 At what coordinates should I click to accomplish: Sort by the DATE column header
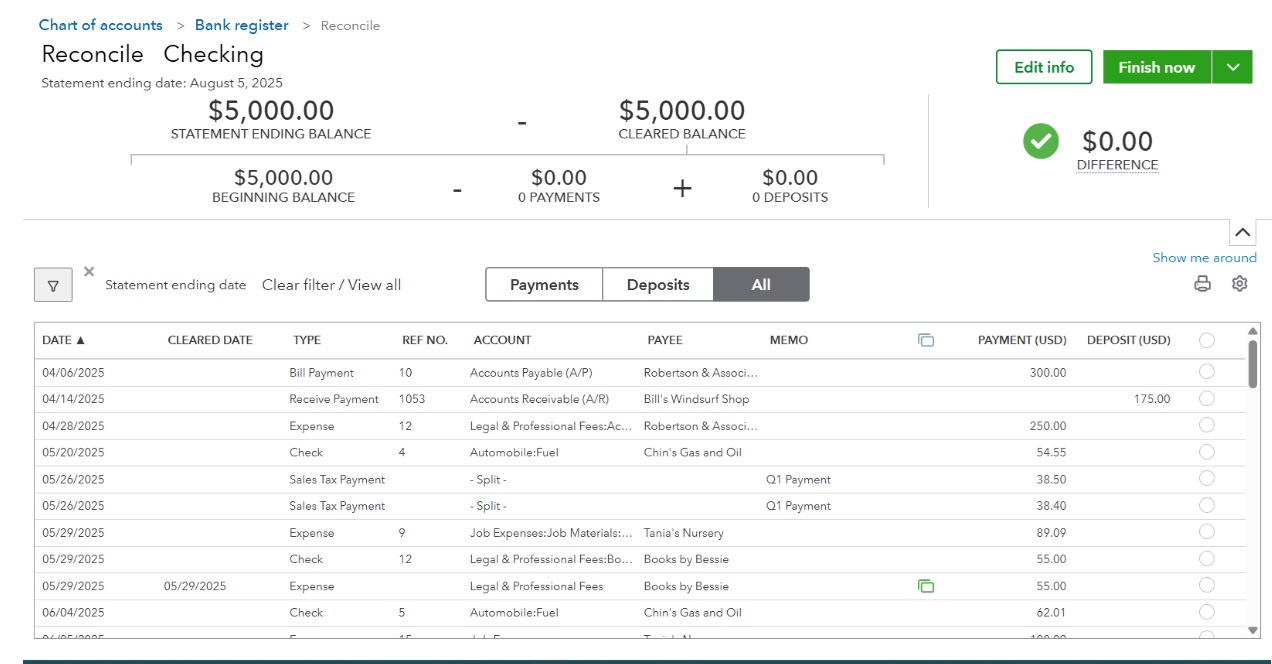click(63, 340)
